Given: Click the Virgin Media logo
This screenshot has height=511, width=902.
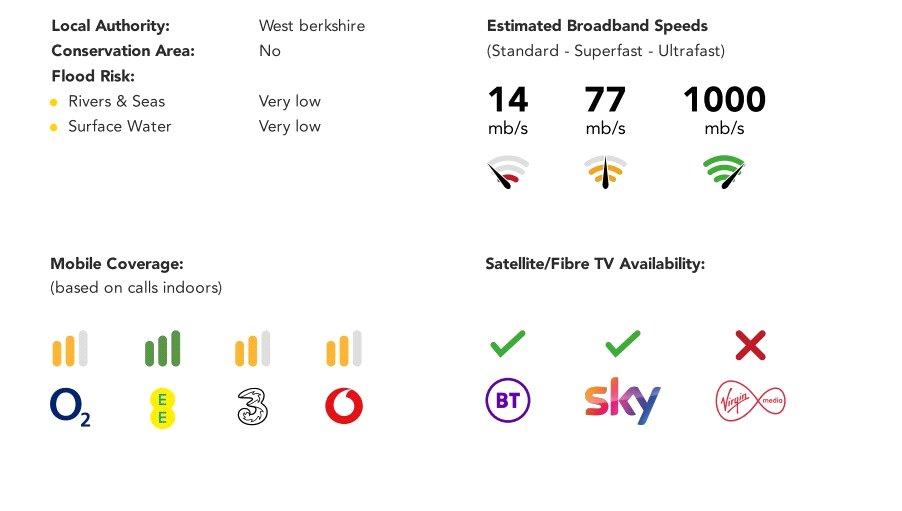Looking at the screenshot, I should 751,401.
